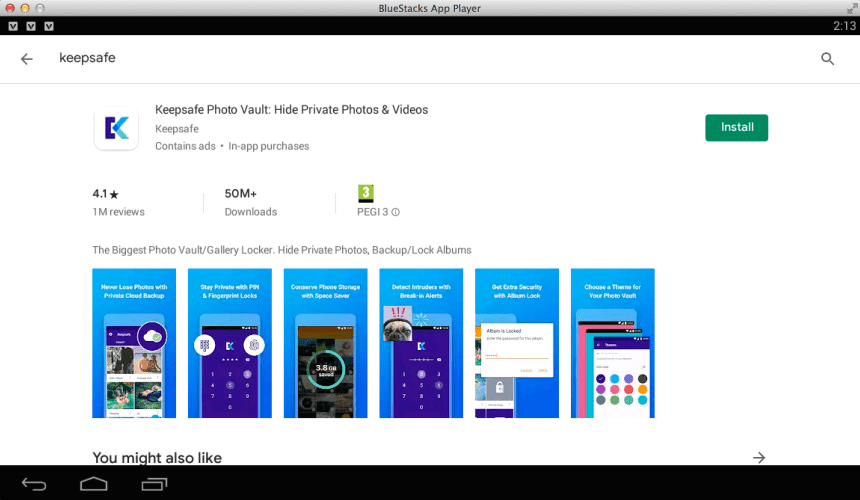Open the Keepsafe developer link
This screenshot has width=860, height=500.
(x=177, y=129)
